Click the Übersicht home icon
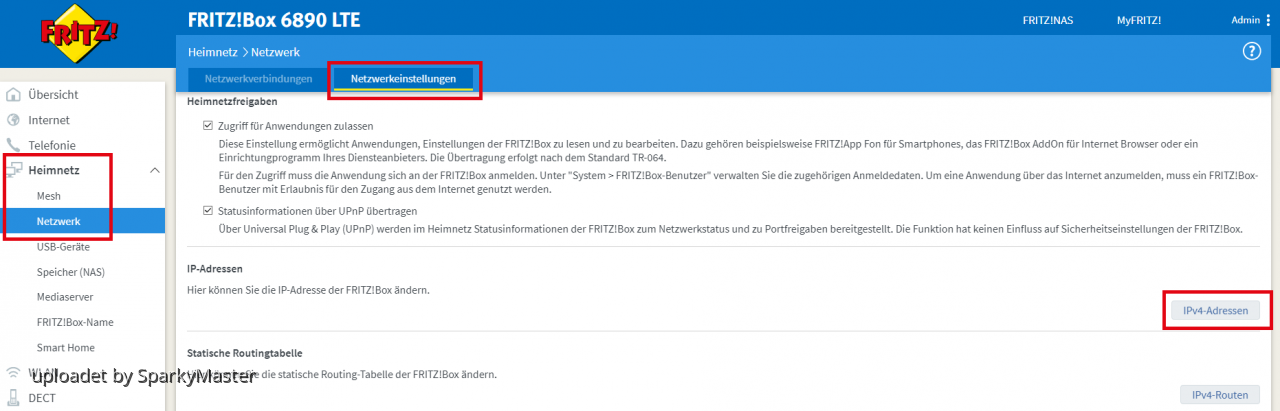 14,95
